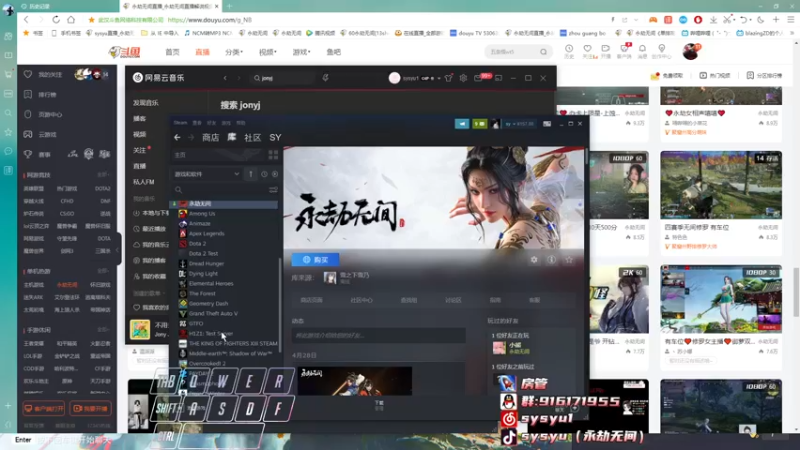Click browser bookmark star in address bar
The image size is (800, 450).
pos(91,19)
